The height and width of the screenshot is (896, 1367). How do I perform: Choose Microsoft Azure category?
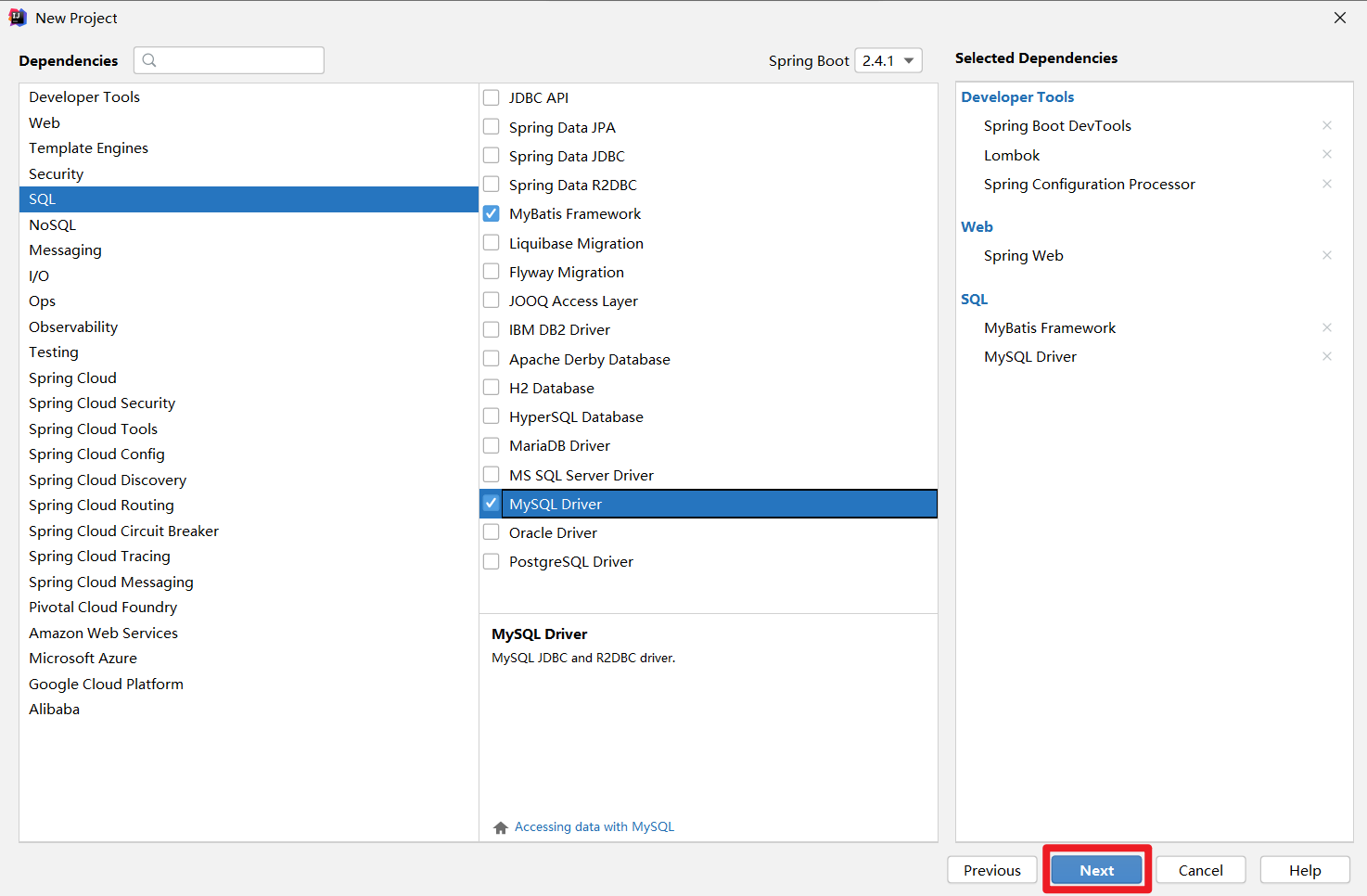click(x=249, y=658)
